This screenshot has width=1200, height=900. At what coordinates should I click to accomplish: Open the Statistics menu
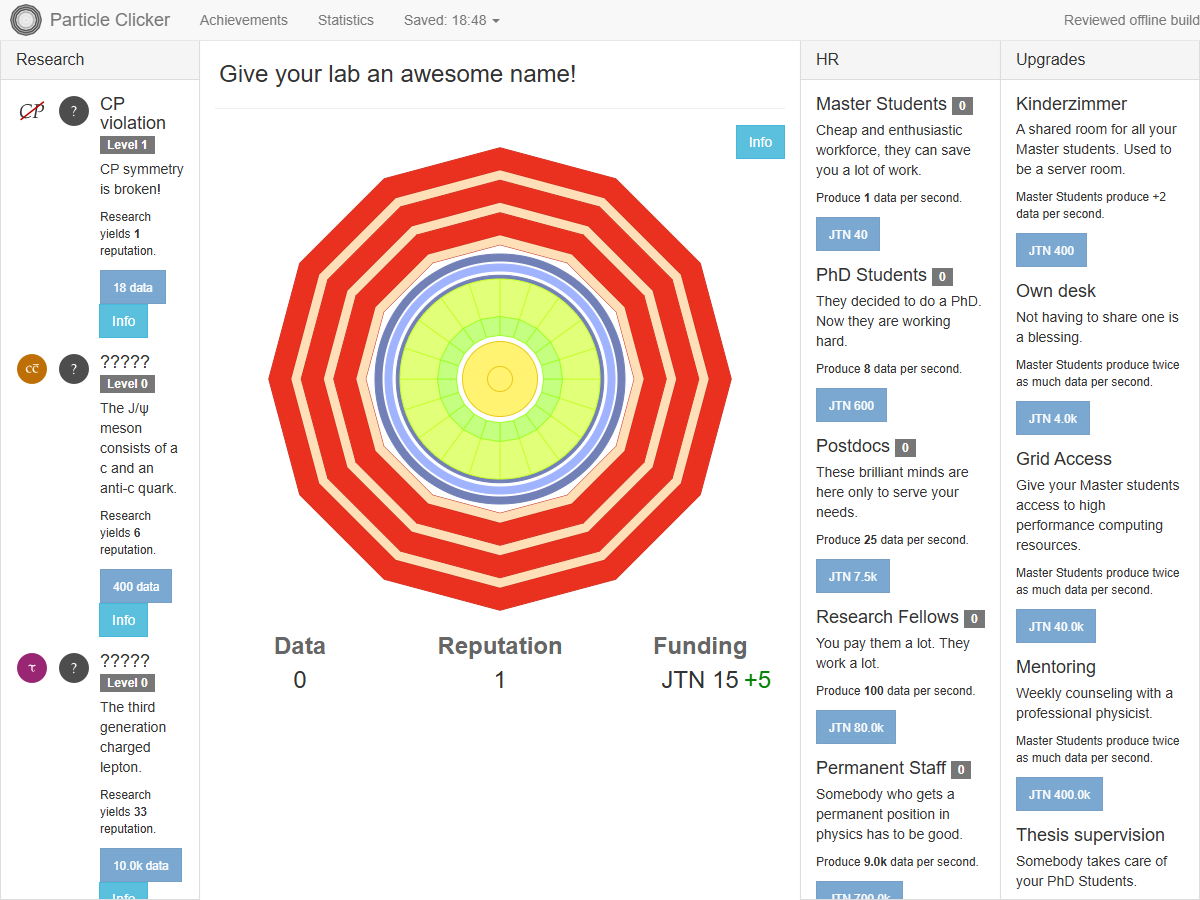click(x=346, y=20)
